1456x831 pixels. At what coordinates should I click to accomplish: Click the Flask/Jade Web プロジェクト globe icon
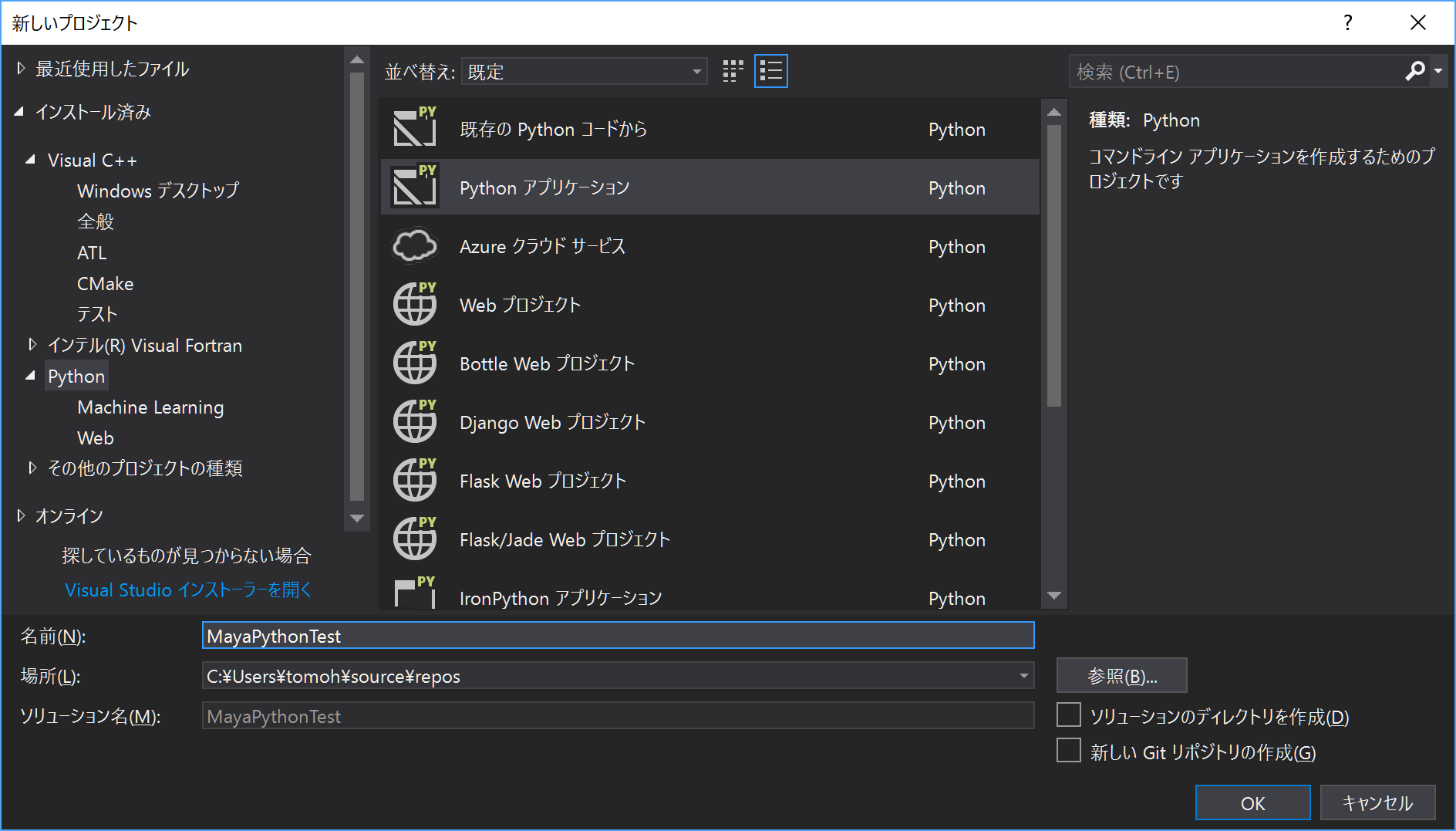tap(415, 538)
